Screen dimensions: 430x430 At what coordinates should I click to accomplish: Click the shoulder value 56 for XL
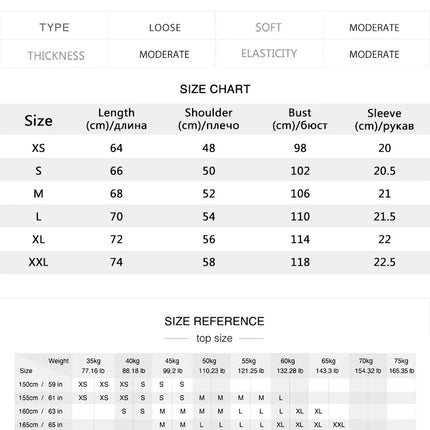pos(209,239)
